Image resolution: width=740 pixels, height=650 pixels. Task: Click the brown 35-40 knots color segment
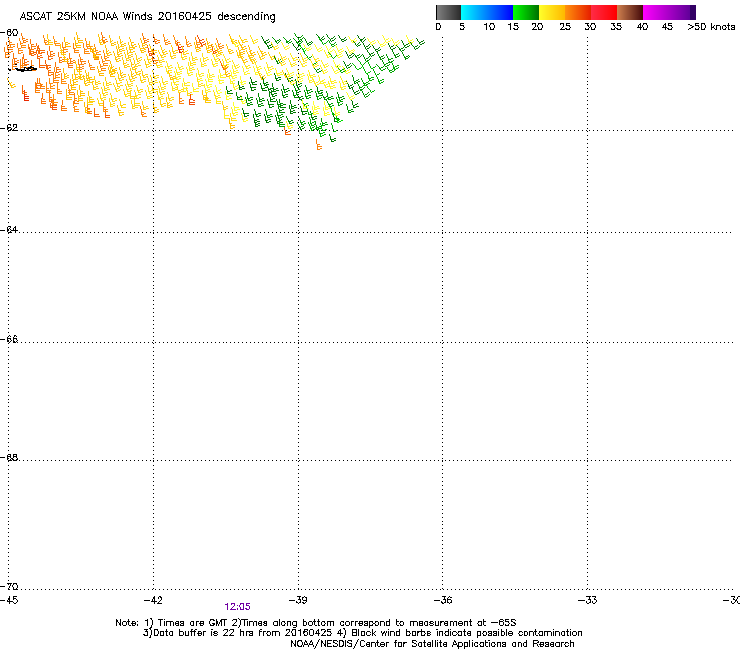pyautogui.click(x=630, y=12)
